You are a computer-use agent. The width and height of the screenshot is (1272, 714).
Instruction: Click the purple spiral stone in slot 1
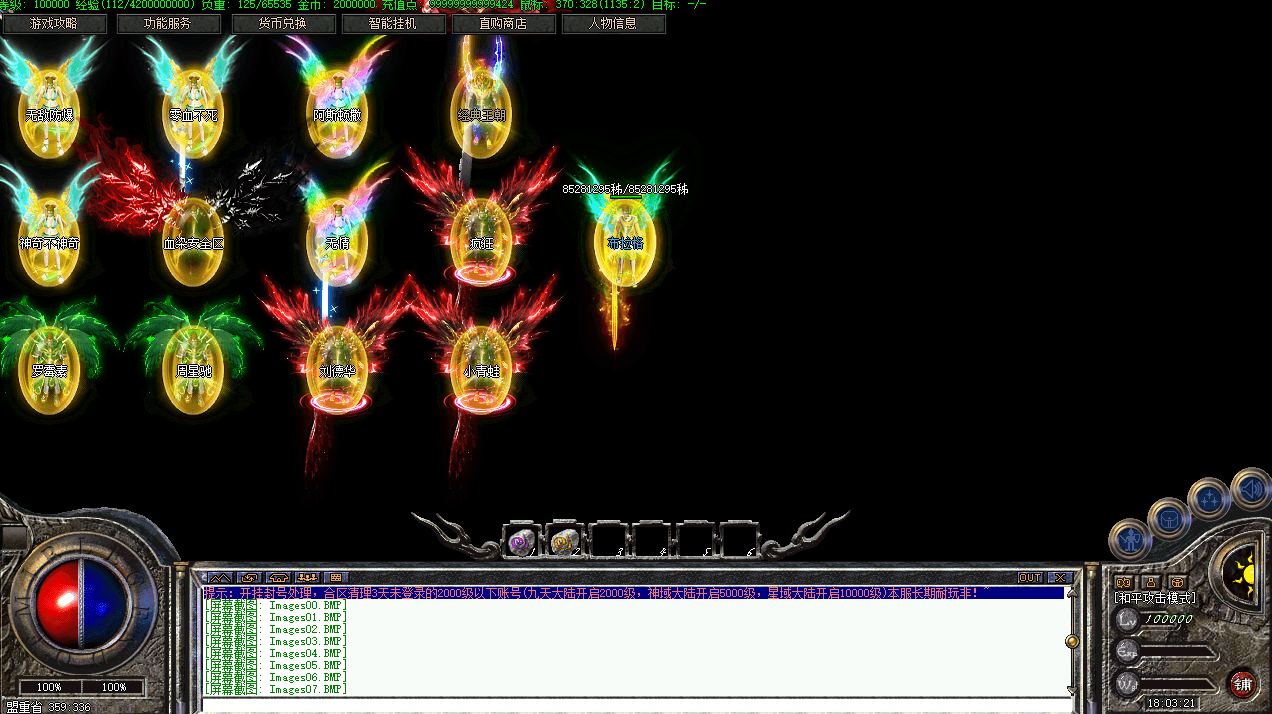520,541
